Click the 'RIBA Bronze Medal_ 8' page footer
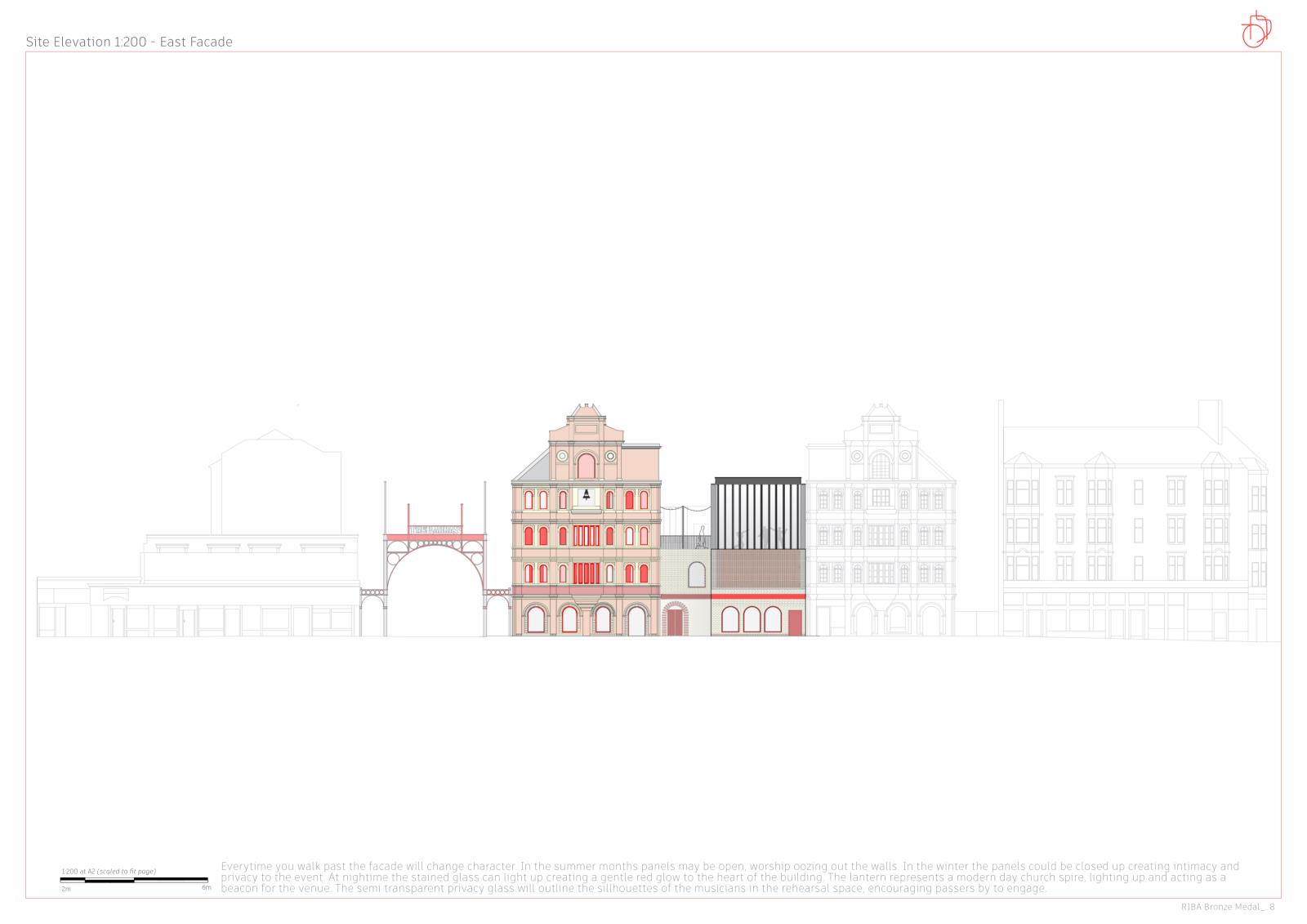 pos(1227,907)
